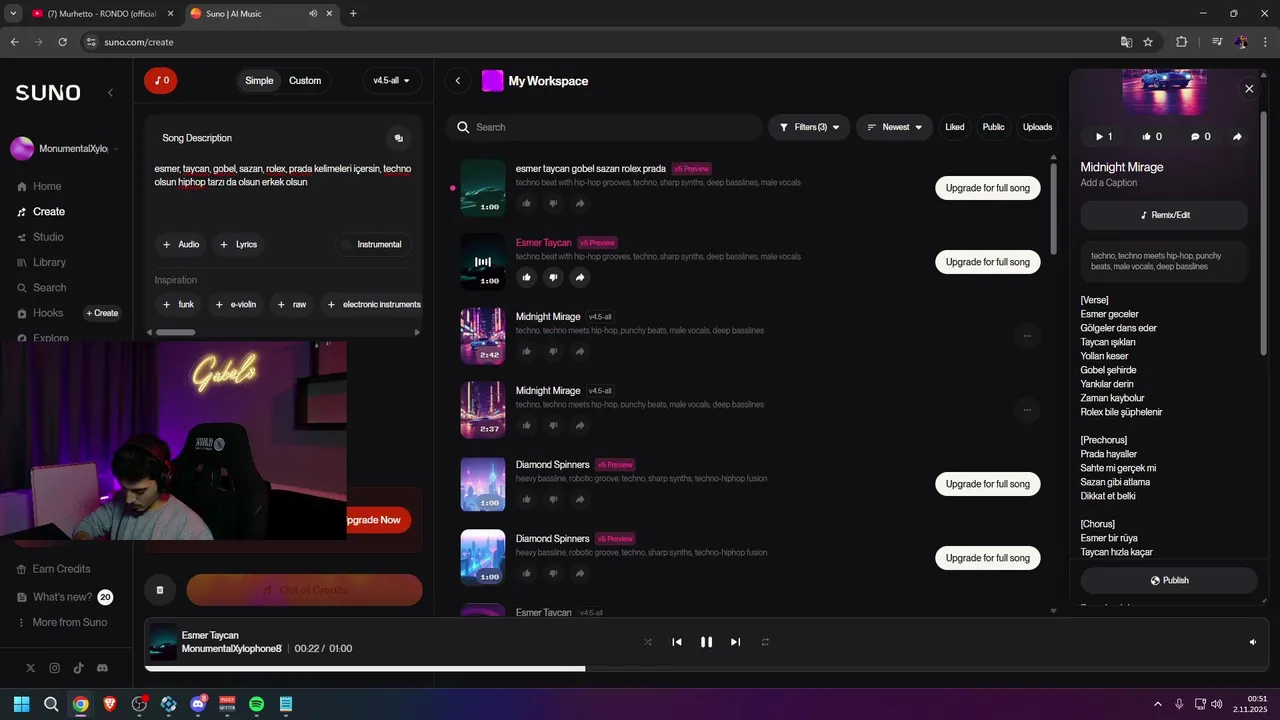Viewport: 1280px width, 720px height.
Task: Toggle the Liked filter
Action: click(955, 127)
